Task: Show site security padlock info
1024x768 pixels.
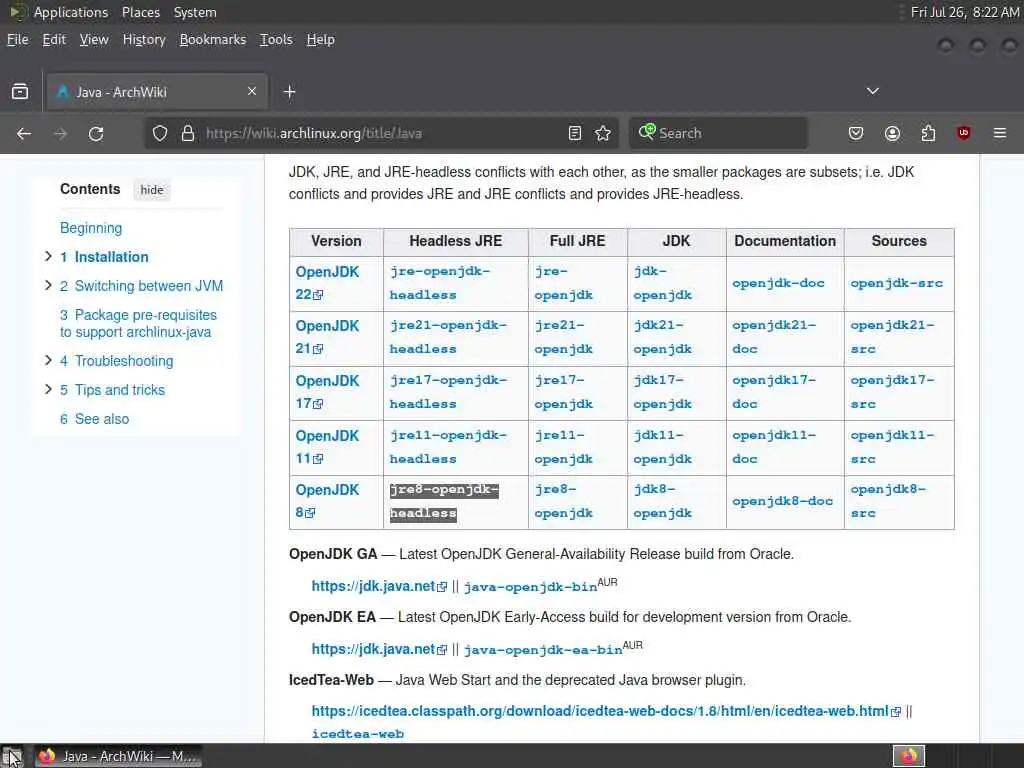Action: (188, 133)
